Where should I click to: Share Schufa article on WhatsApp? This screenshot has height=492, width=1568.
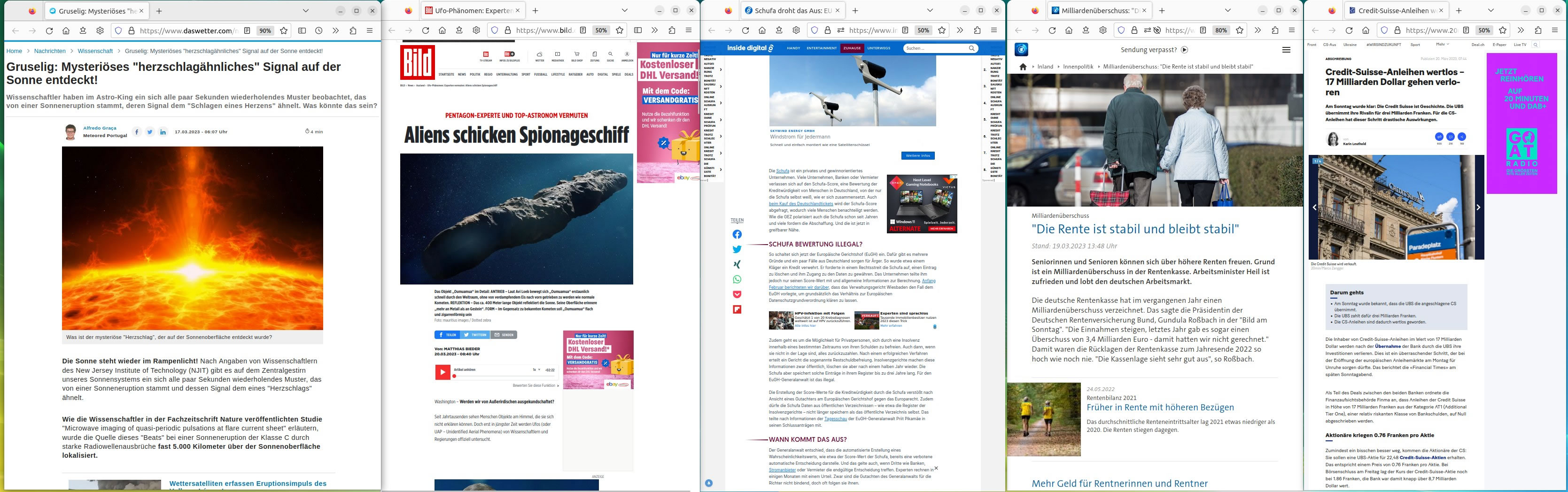[737, 279]
